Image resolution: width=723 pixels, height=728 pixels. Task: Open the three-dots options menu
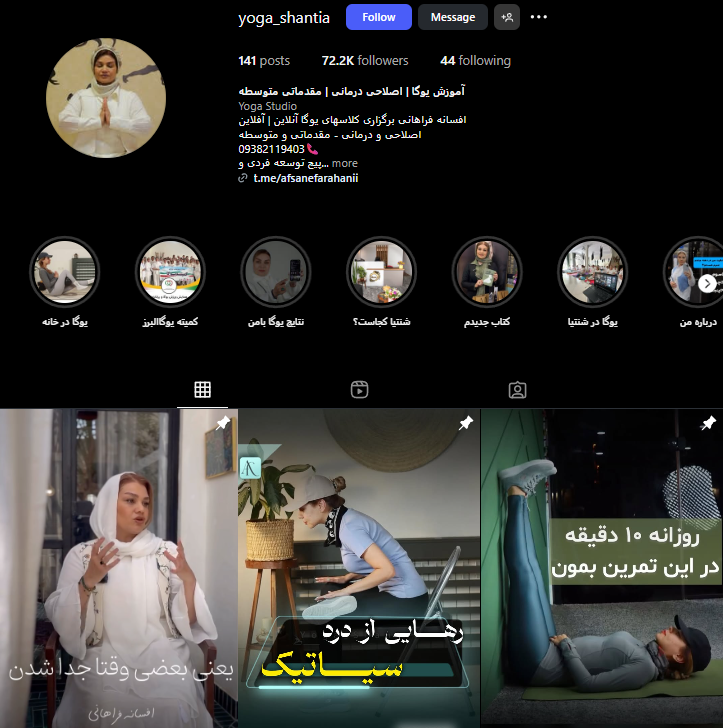[539, 17]
